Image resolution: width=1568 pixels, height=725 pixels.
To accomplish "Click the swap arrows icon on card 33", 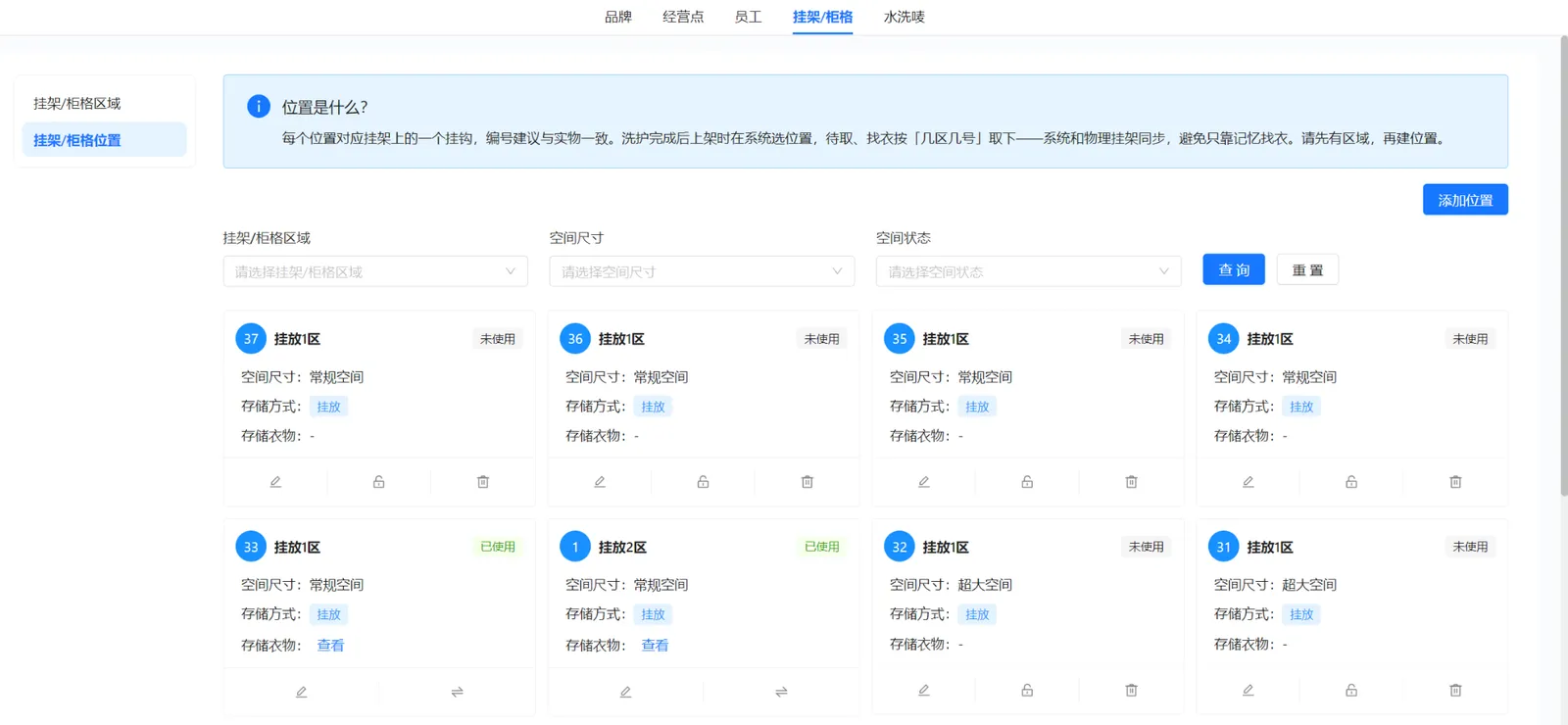I will [x=457, y=692].
